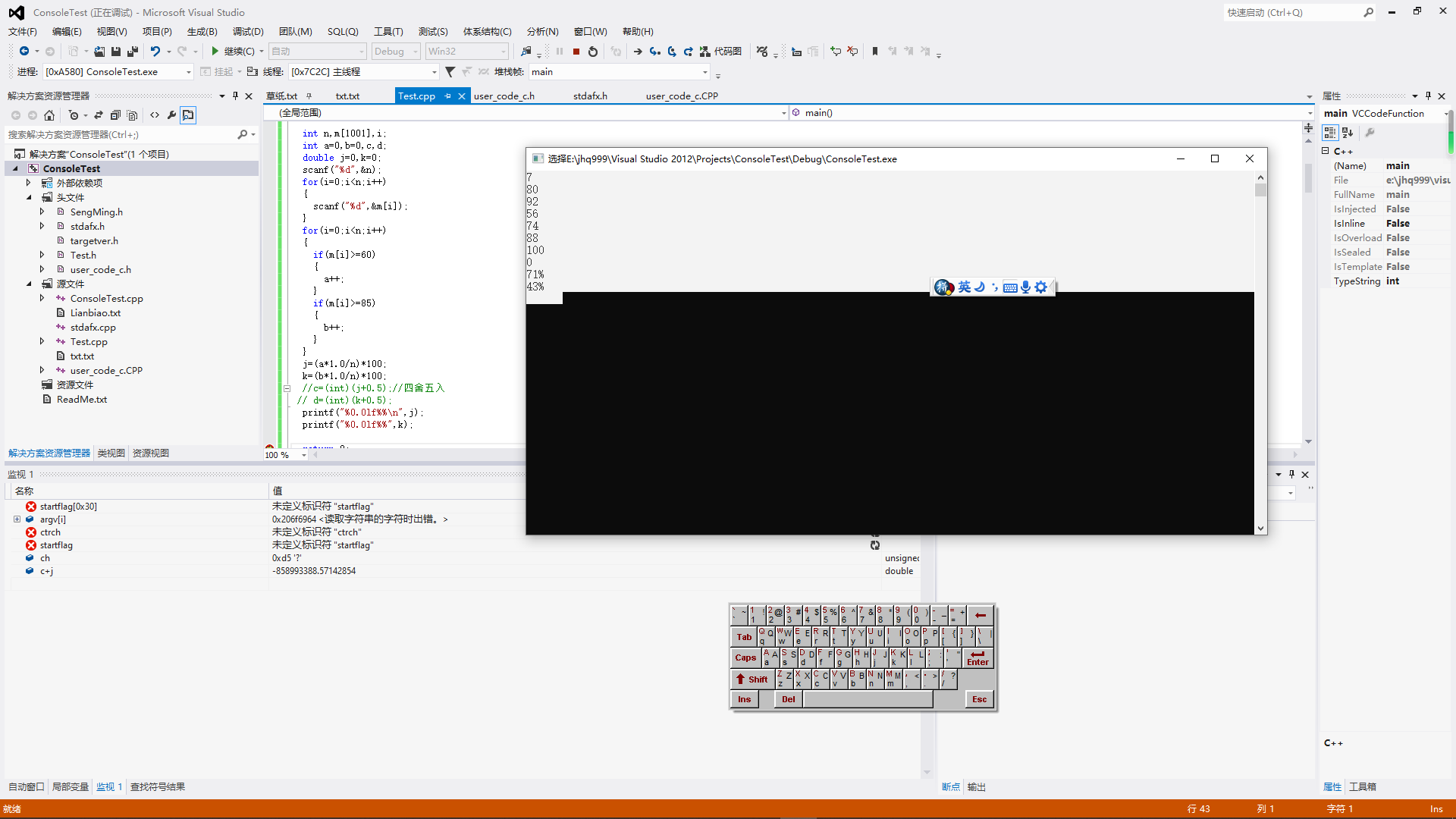Toggle a bookmark with the bookmark icon
Image resolution: width=1456 pixels, height=819 pixels.
click(875, 52)
